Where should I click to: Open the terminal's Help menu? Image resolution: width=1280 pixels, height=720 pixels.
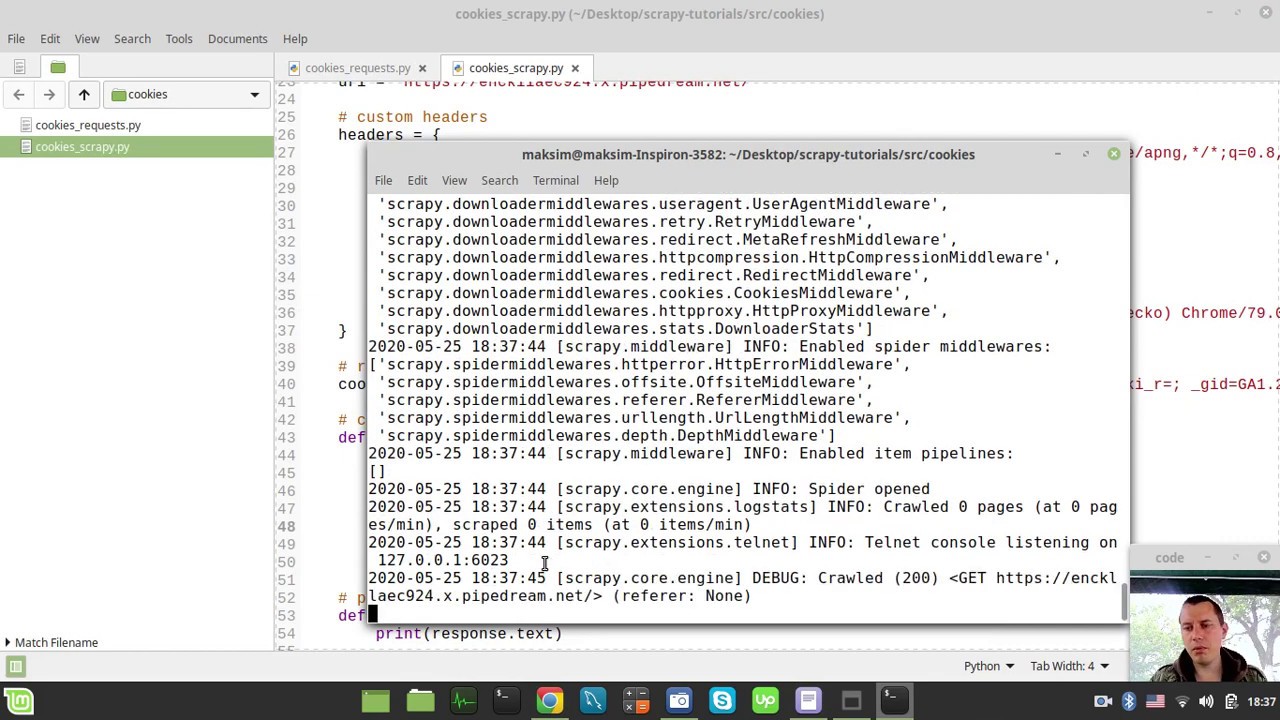click(606, 180)
